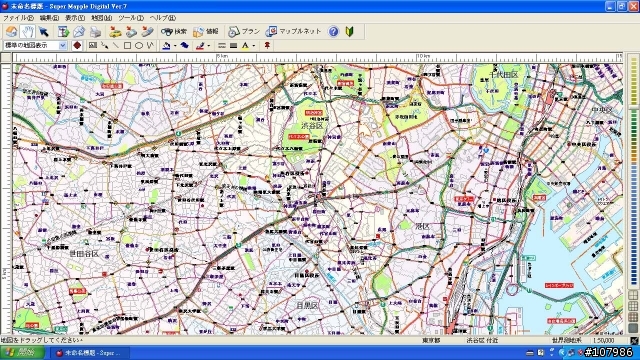Select the nine-cell grid view icon
Viewport: 640px width, 360px height.
(633, 306)
